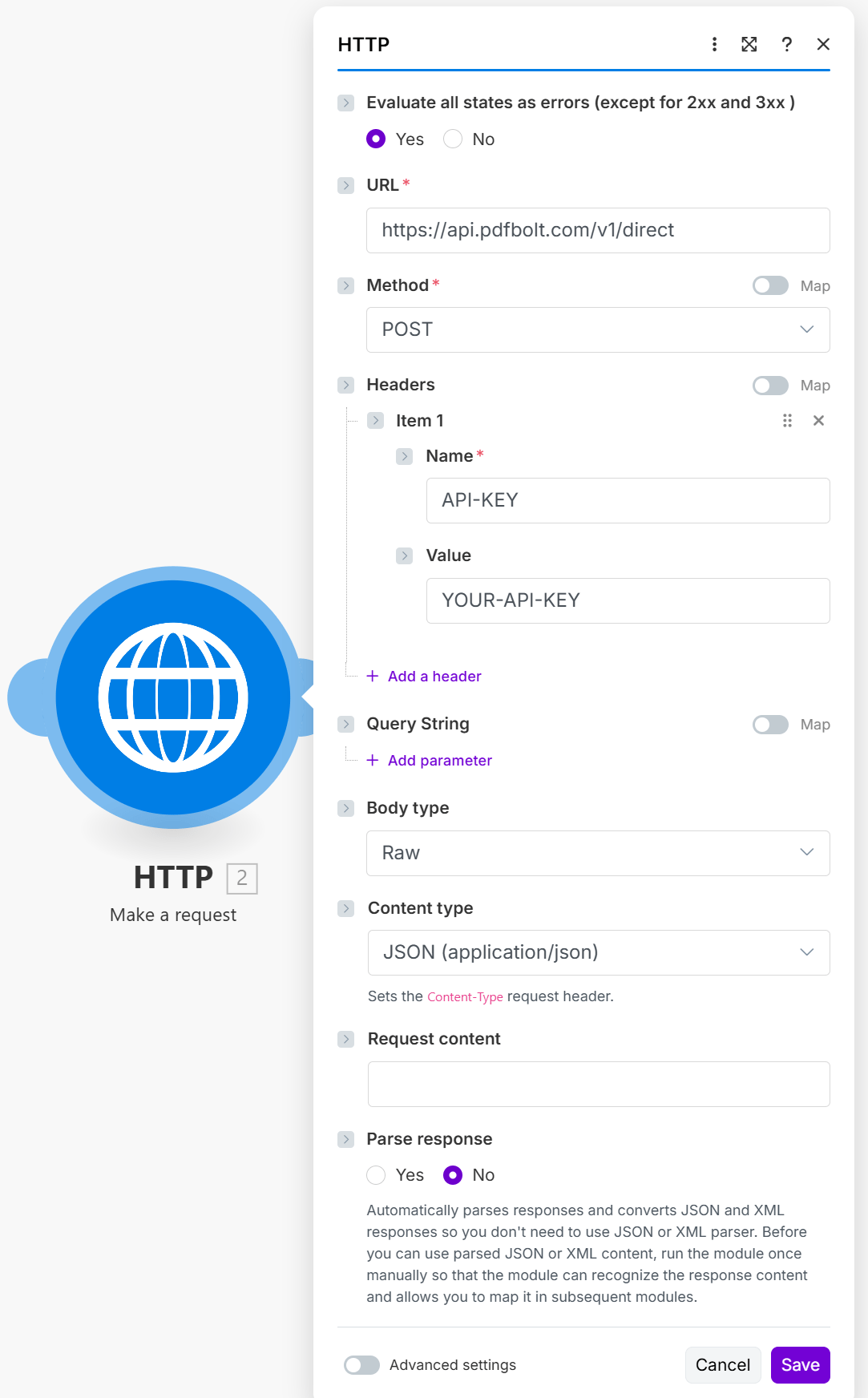868x1398 pixels.
Task: Expand the URL field info chevron
Action: point(345,185)
